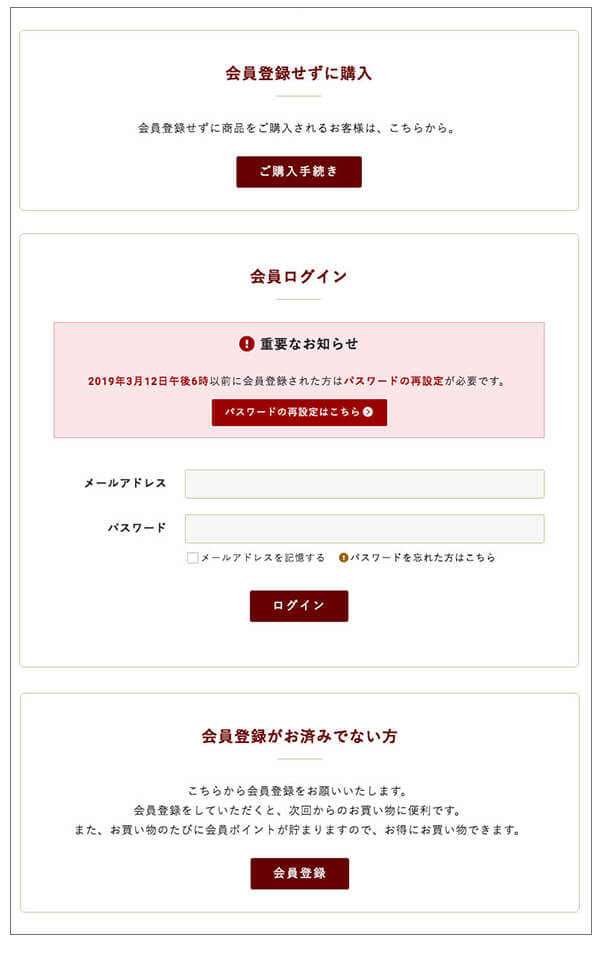600x964 pixels.
Task: Click the メールアドレス field label
Action: point(125,483)
